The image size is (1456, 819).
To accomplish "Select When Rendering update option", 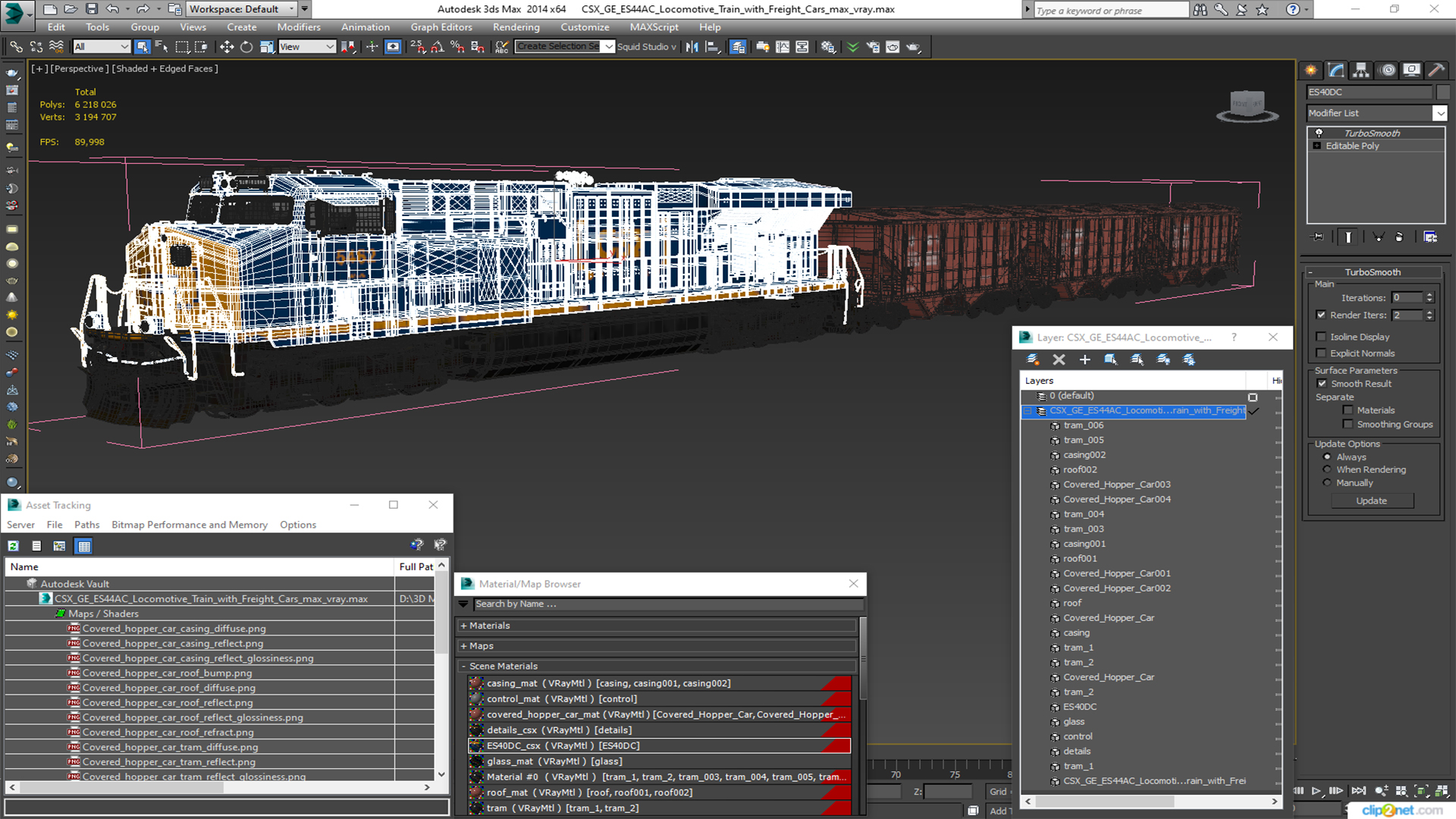I will (x=1327, y=470).
